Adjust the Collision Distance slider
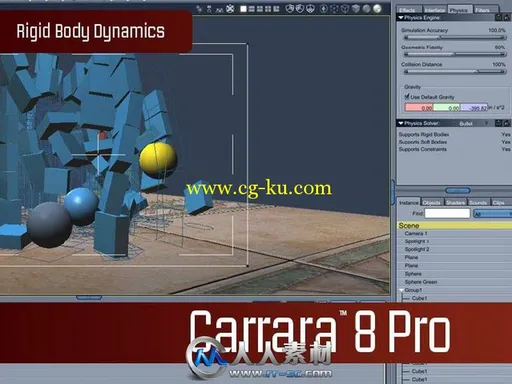The height and width of the screenshot is (384, 512). pyautogui.click(x=455, y=71)
